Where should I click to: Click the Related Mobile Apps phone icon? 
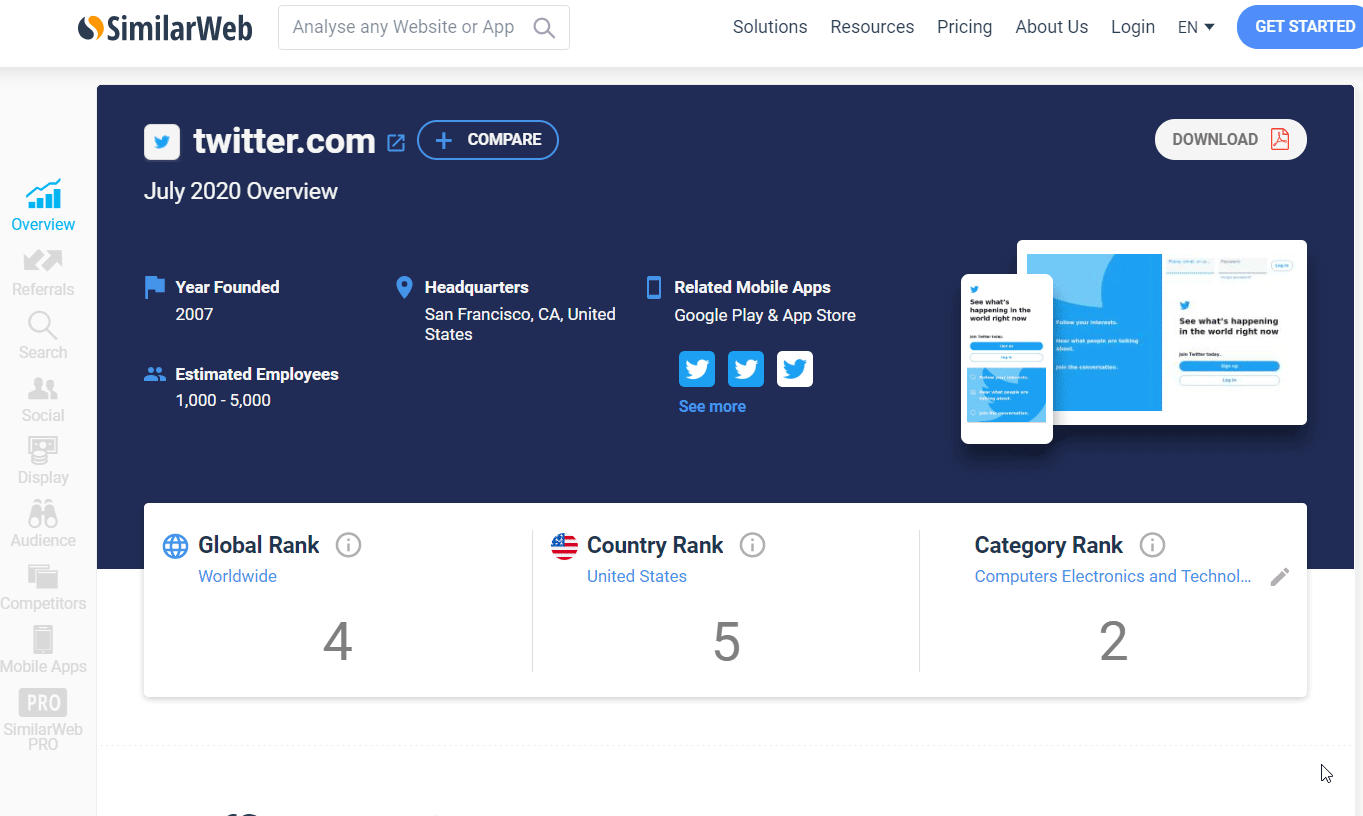[654, 288]
